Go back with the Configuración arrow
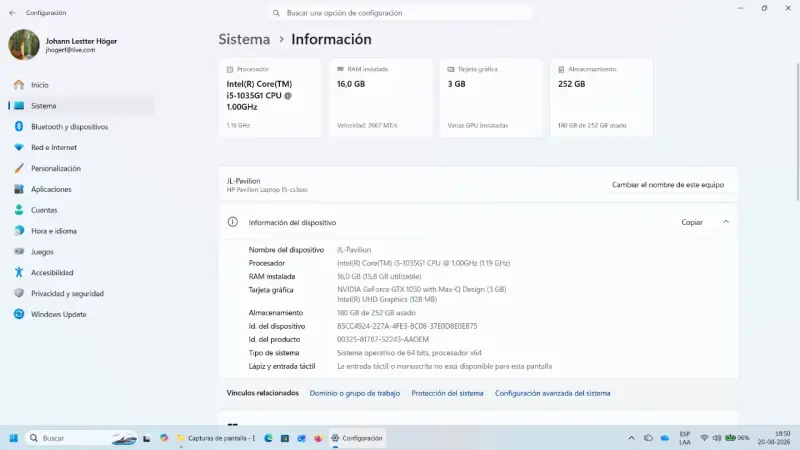The width and height of the screenshot is (800, 450). (12, 13)
